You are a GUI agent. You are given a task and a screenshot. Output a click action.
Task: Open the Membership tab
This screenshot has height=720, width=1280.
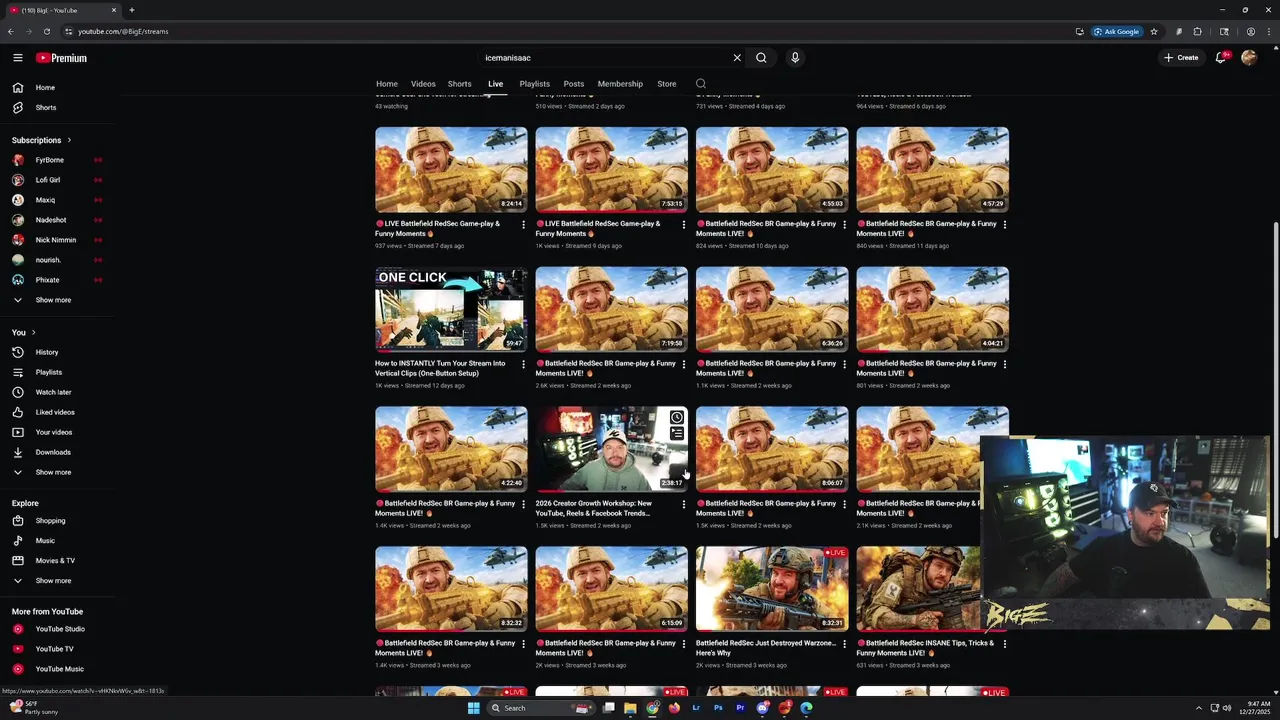point(620,84)
